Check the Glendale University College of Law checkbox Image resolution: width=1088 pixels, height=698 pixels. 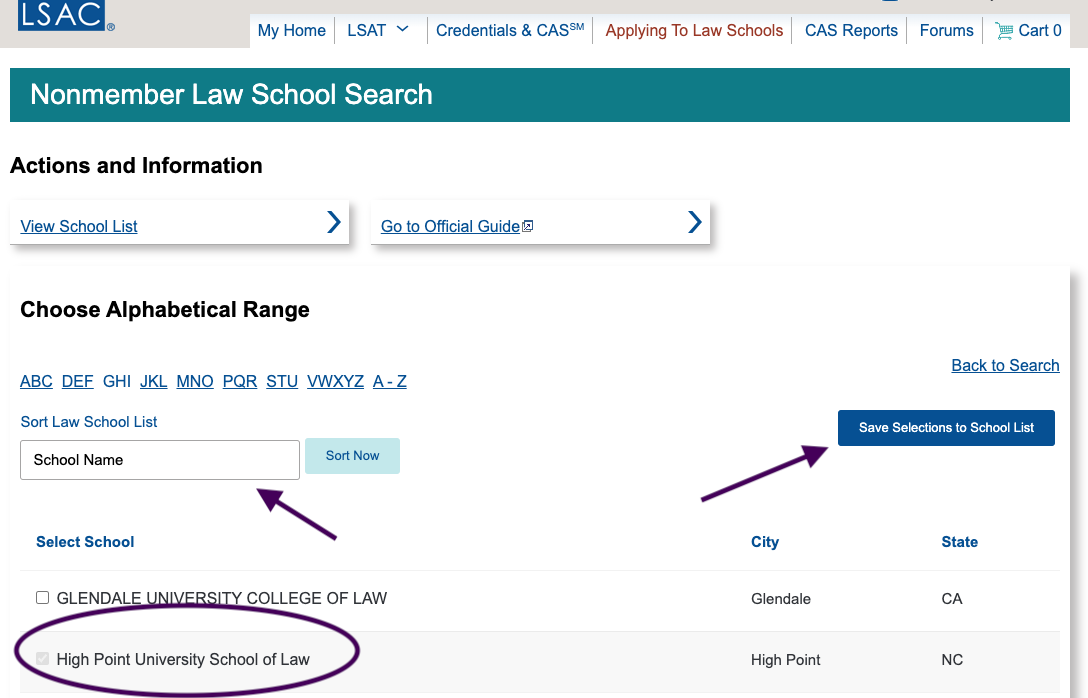click(x=42, y=597)
